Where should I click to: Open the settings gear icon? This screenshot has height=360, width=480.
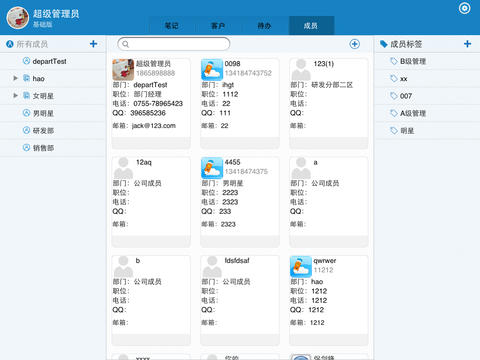(x=464, y=8)
